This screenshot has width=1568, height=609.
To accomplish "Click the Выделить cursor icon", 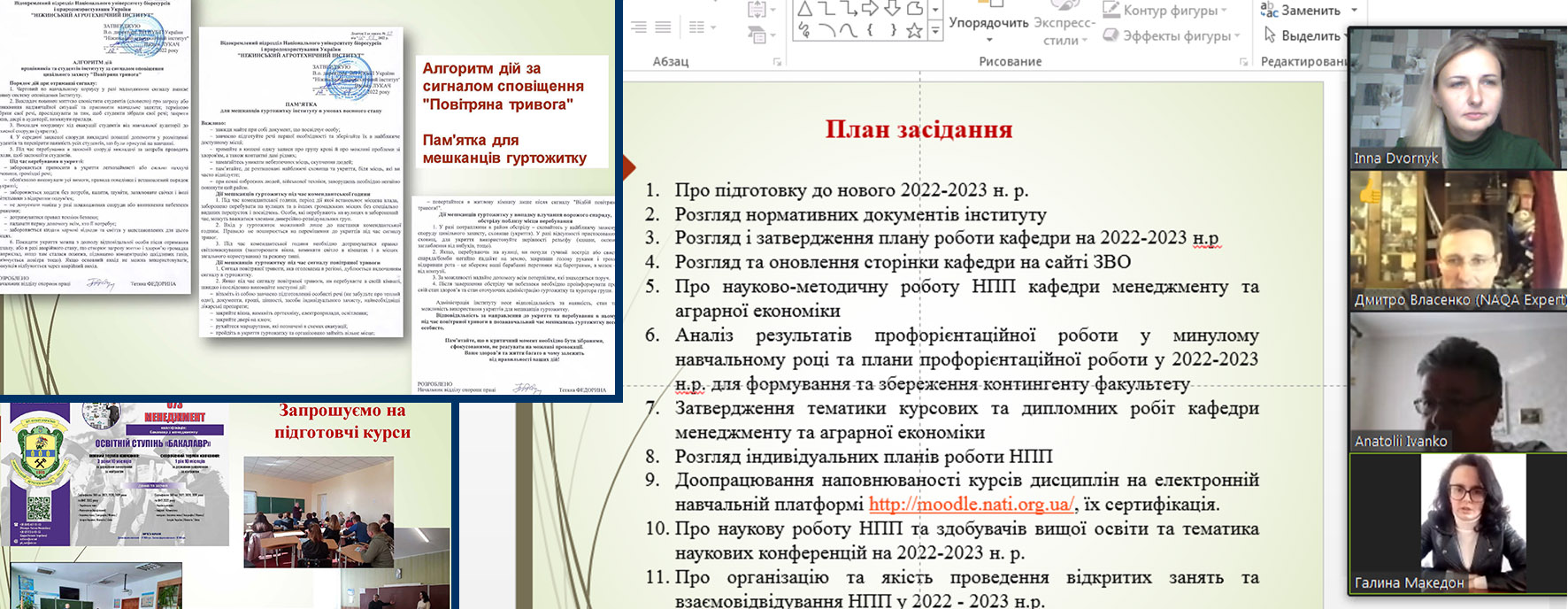I will (1270, 35).
